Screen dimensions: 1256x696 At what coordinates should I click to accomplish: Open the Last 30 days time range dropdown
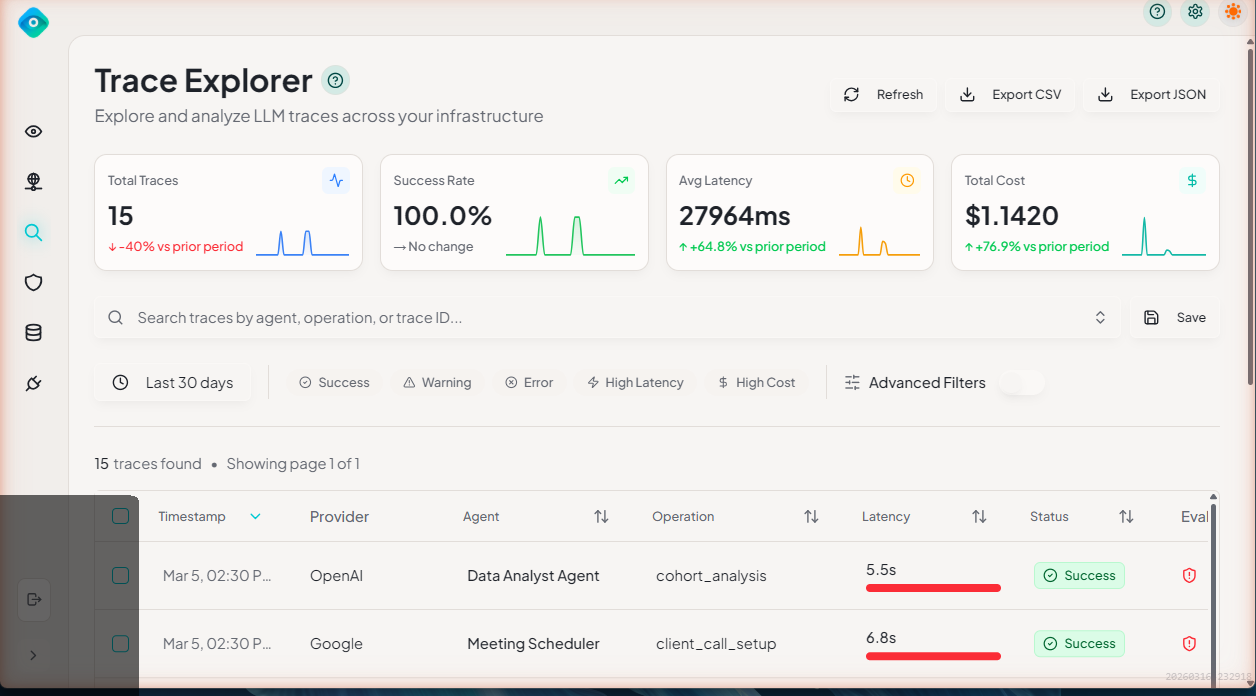[x=173, y=383]
